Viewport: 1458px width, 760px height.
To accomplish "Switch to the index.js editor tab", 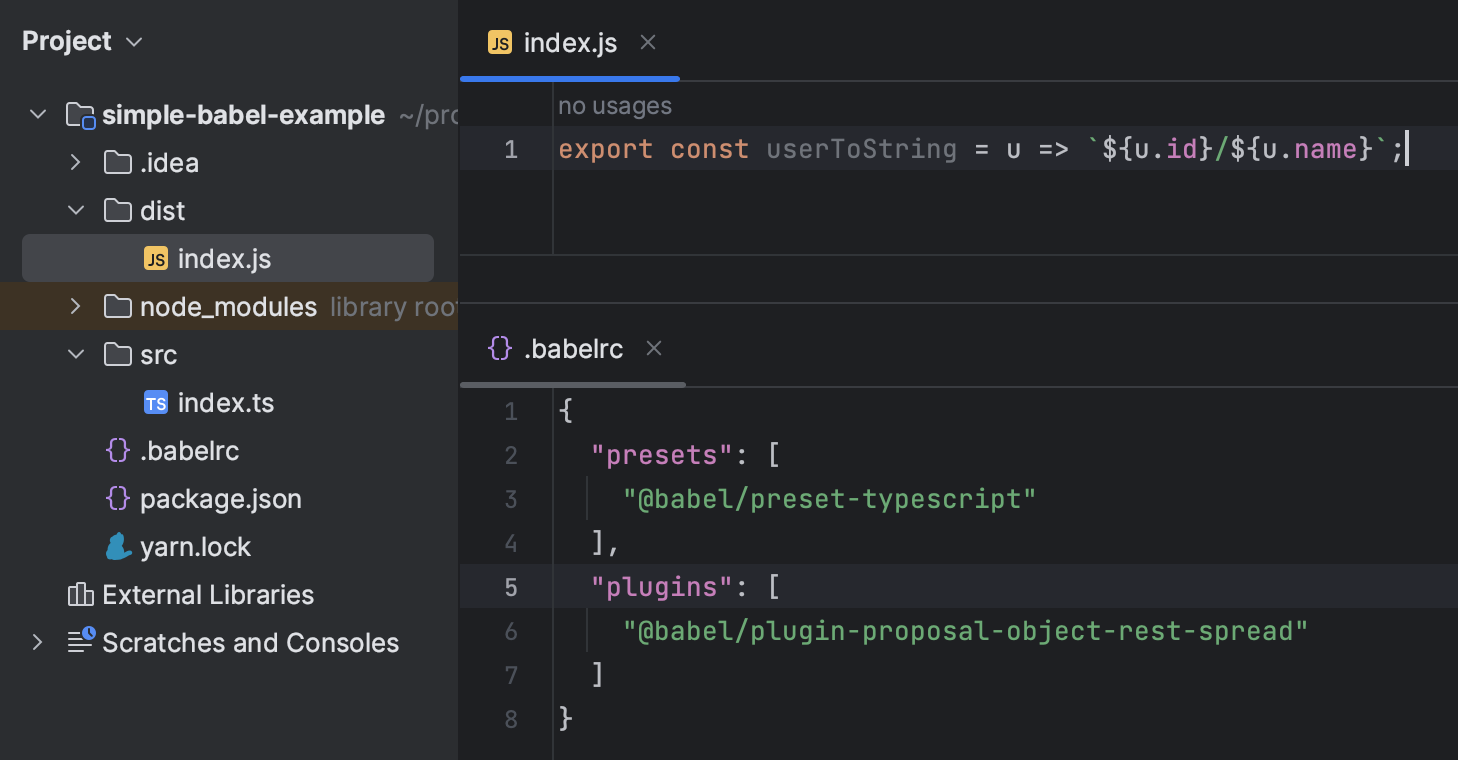I will [x=570, y=42].
